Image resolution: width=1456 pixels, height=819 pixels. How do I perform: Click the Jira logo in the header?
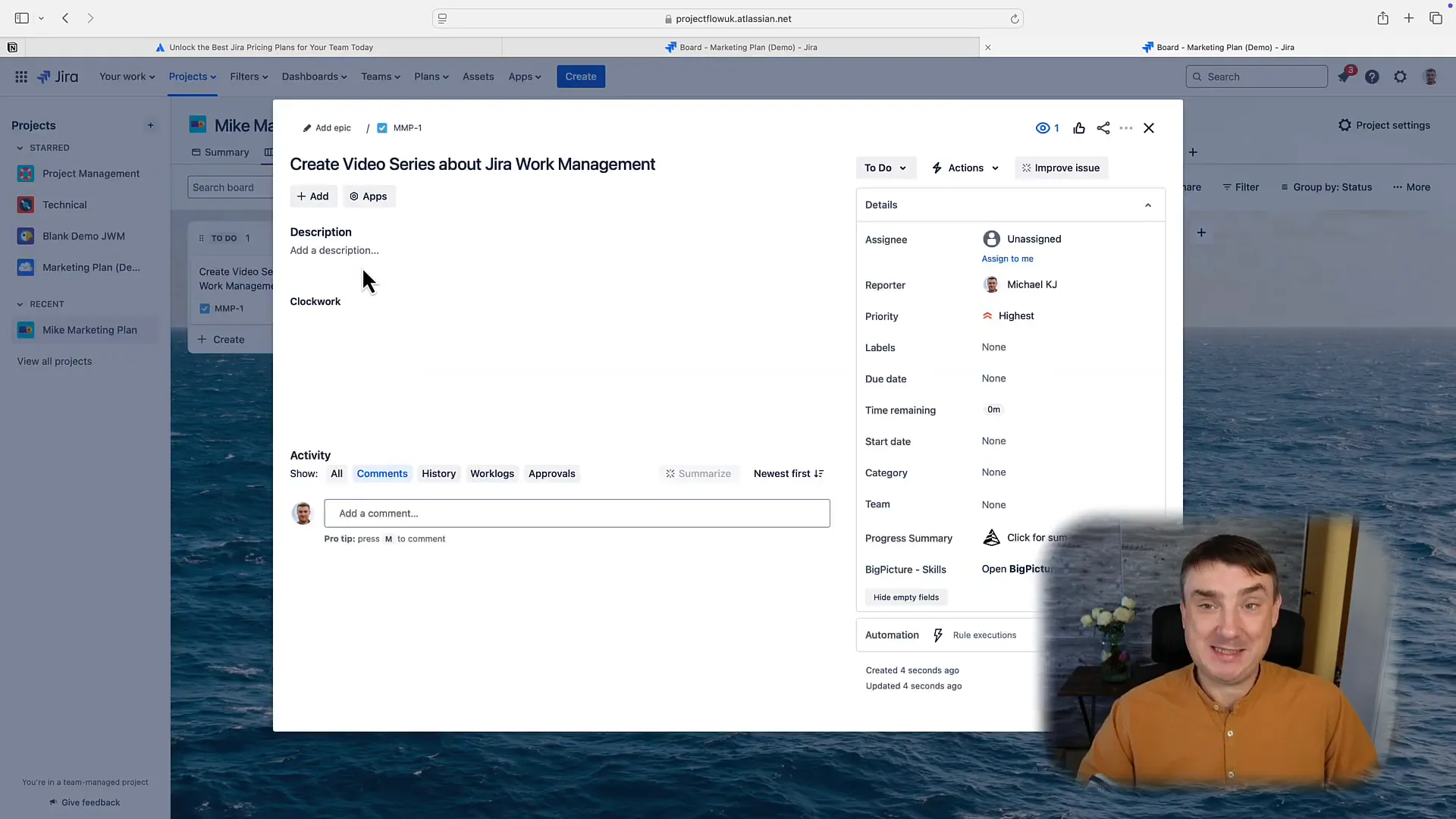tap(58, 77)
